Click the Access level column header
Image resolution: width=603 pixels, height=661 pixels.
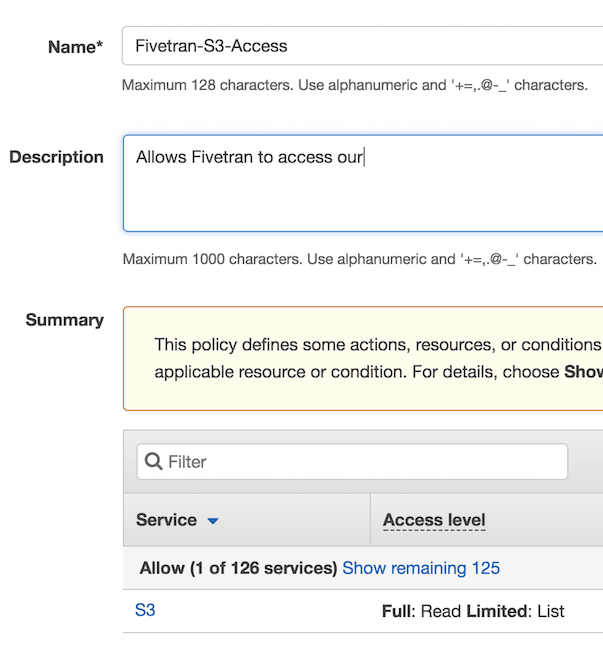(434, 520)
